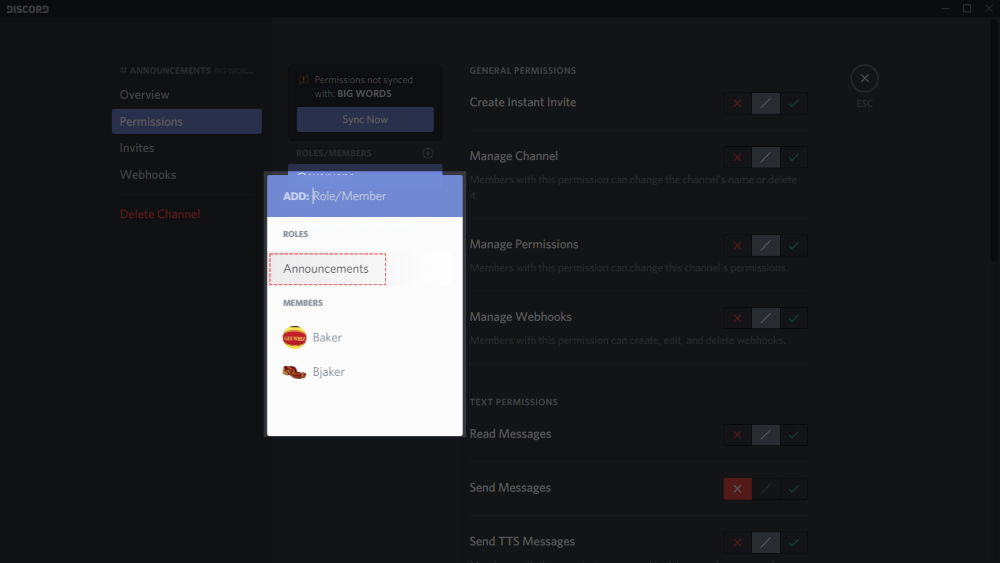Allow Manage Channel with green check
1000x563 pixels.
pos(793,157)
